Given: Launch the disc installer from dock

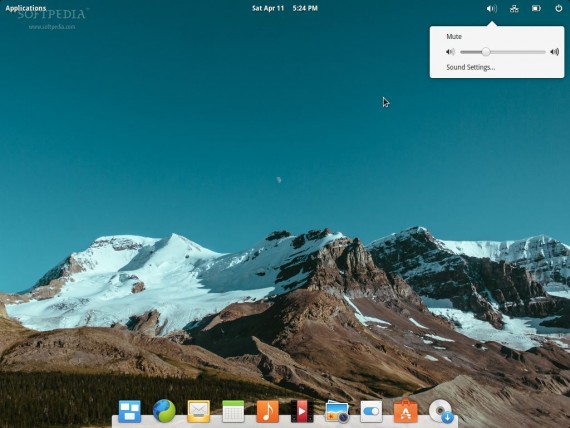Looking at the screenshot, I should pos(441,412).
